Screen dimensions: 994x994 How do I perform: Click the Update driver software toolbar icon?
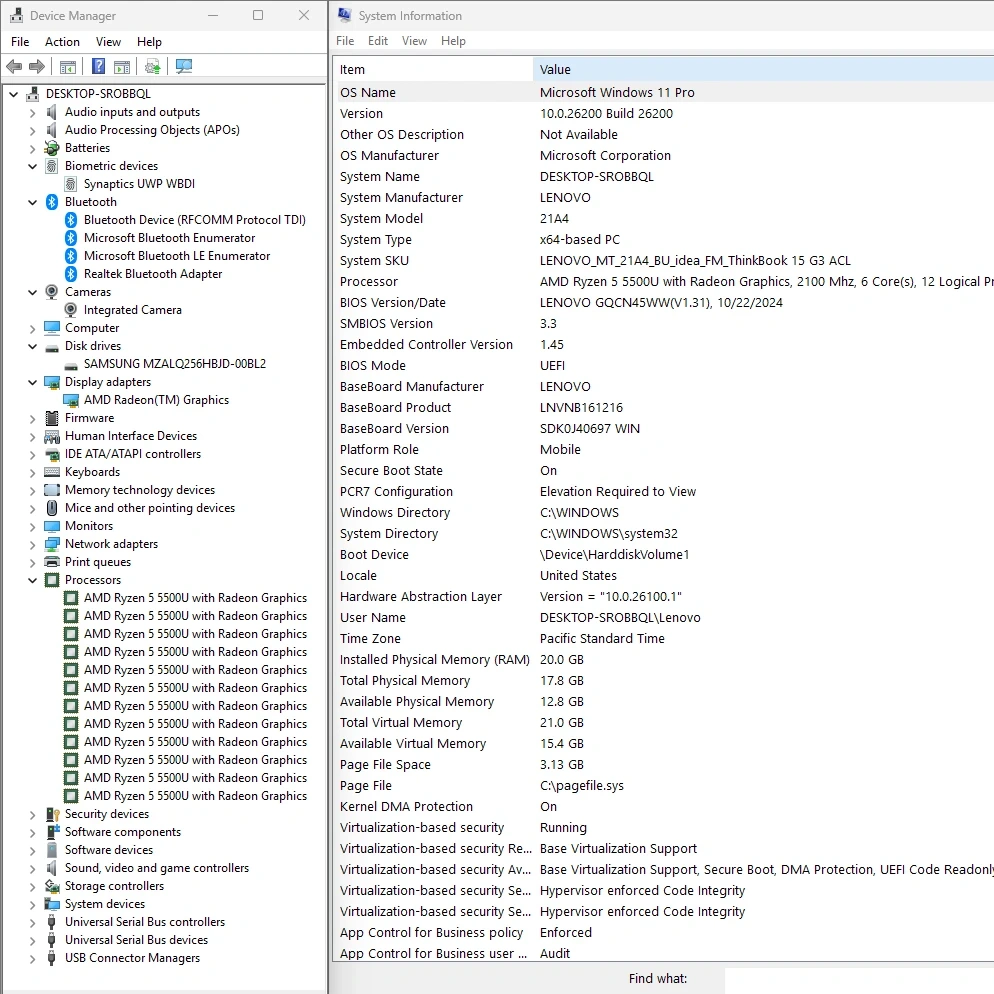[x=152, y=67]
